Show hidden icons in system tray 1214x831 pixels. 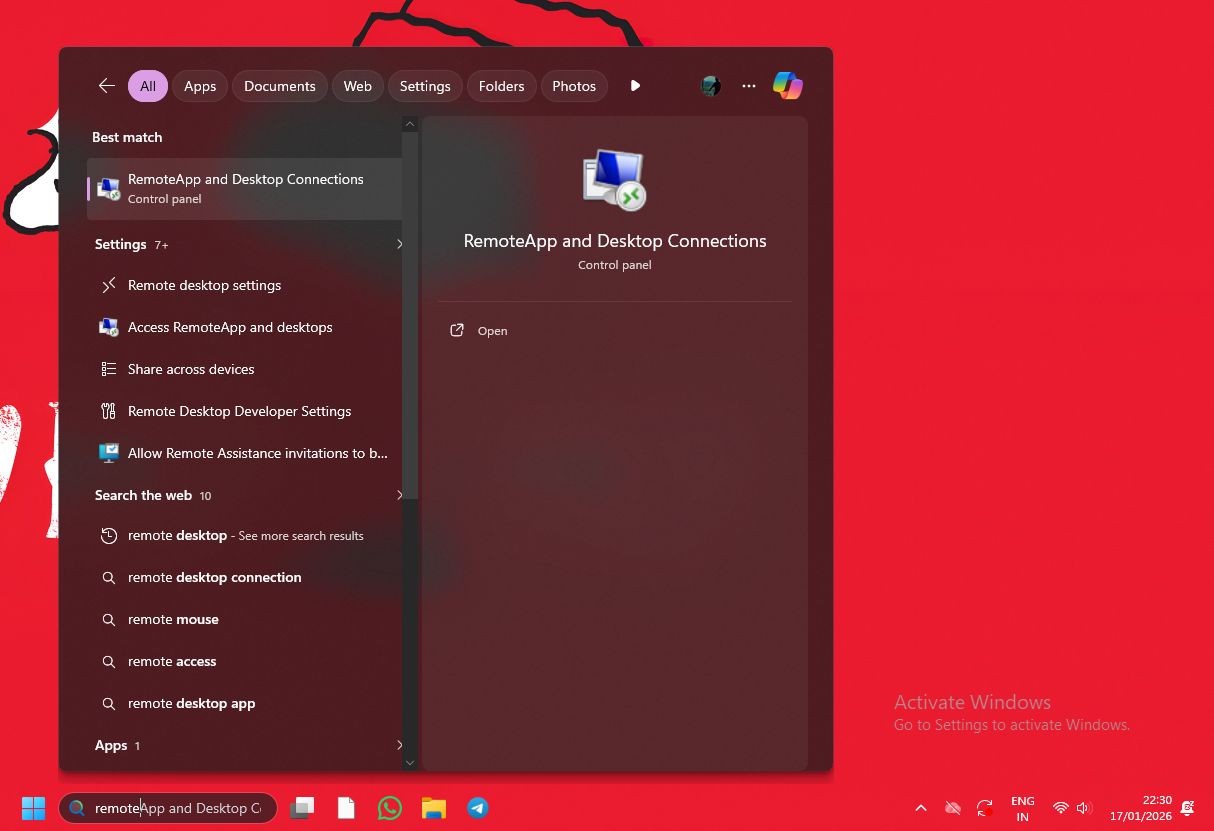coord(921,808)
